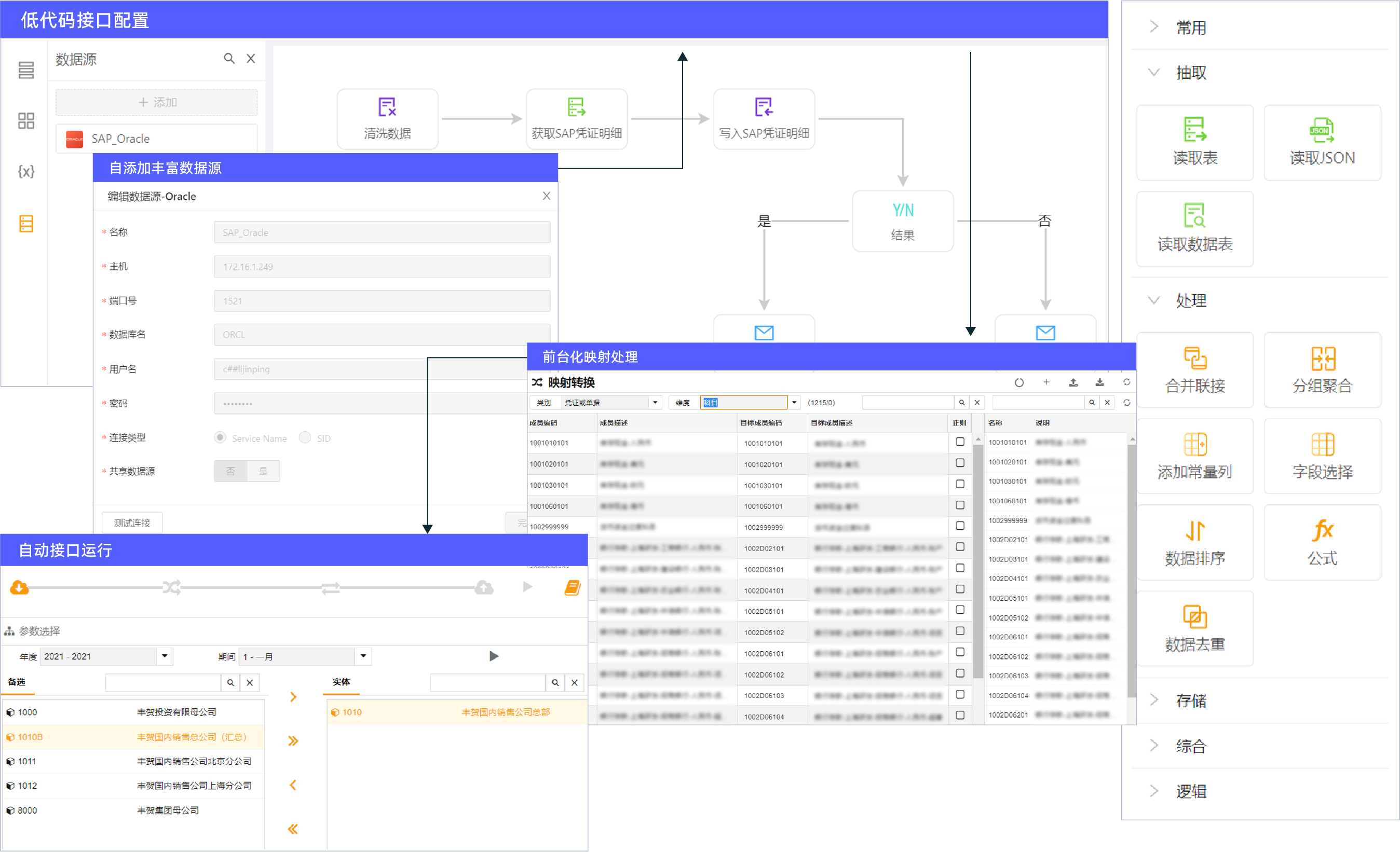Select the SID connection type
This screenshot has width=1400, height=852.
305,437
